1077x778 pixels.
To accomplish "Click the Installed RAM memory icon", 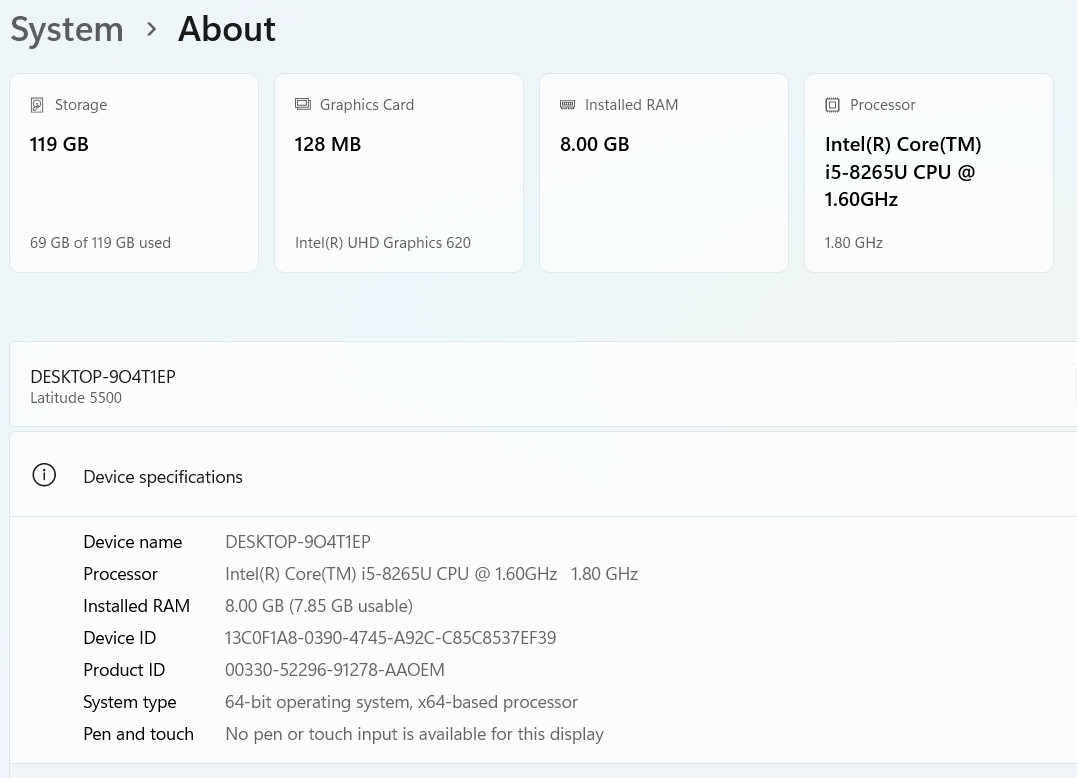I will pos(567,105).
